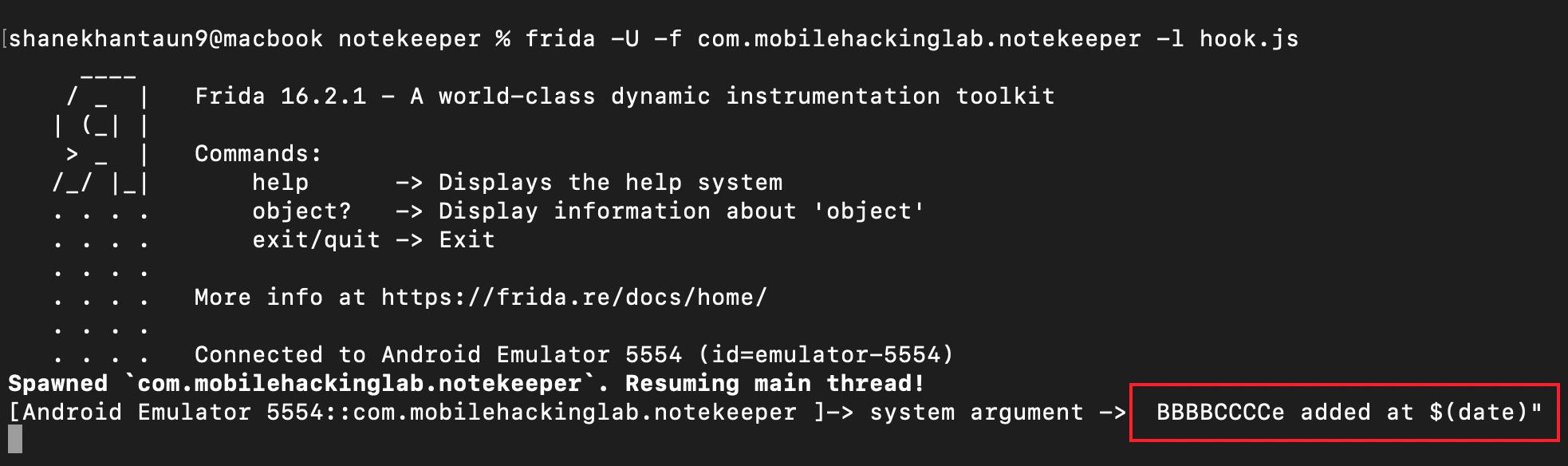Click the exit/quit command entry
1568x466 pixels.
(316, 240)
